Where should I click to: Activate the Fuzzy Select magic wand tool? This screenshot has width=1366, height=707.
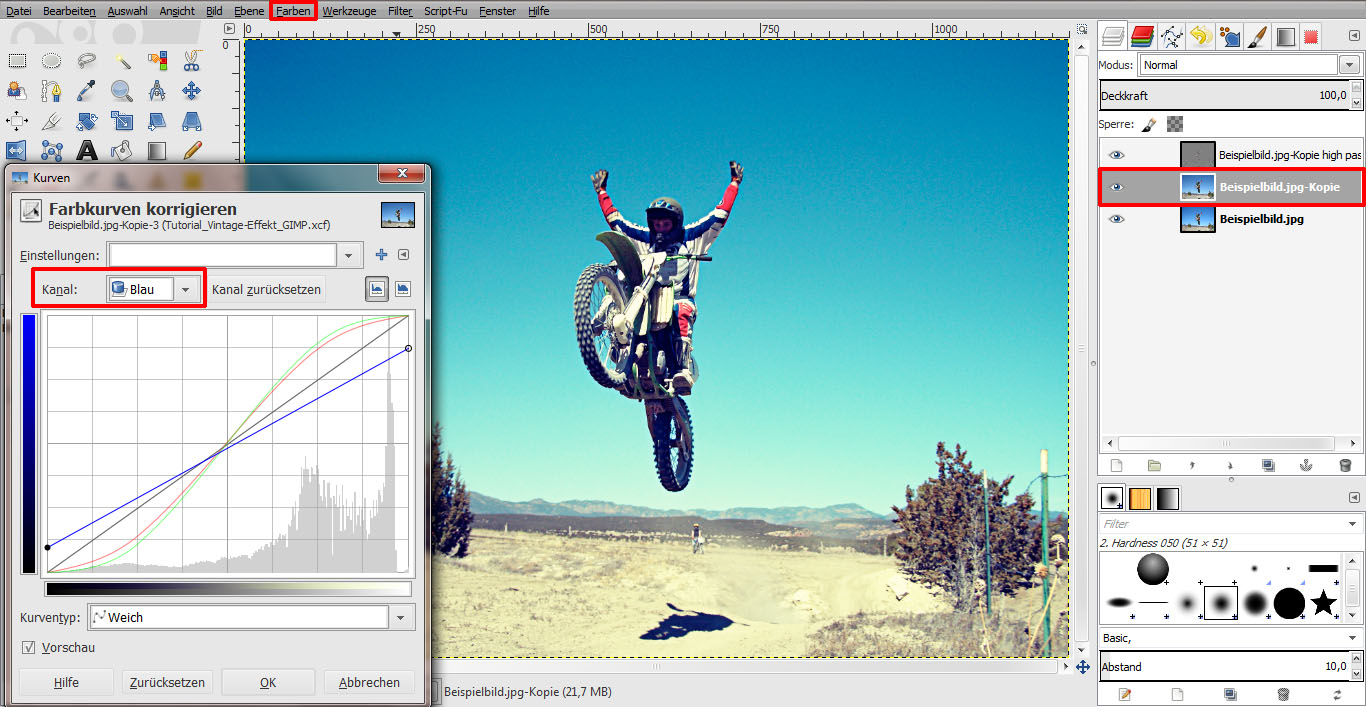pyautogui.click(x=123, y=62)
